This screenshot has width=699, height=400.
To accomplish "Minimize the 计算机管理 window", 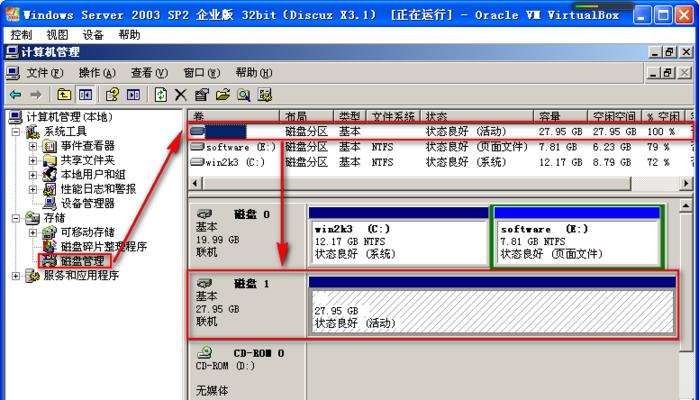I will click(x=654, y=52).
